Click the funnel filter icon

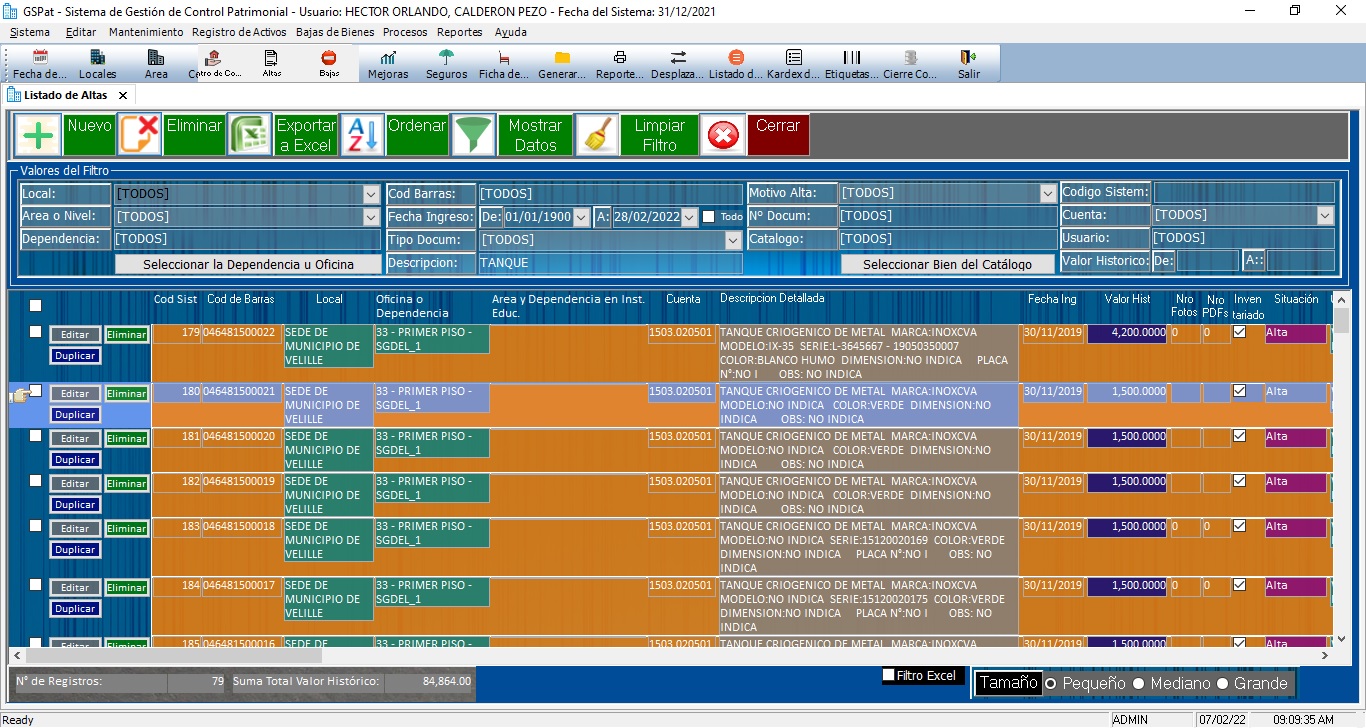(473, 134)
